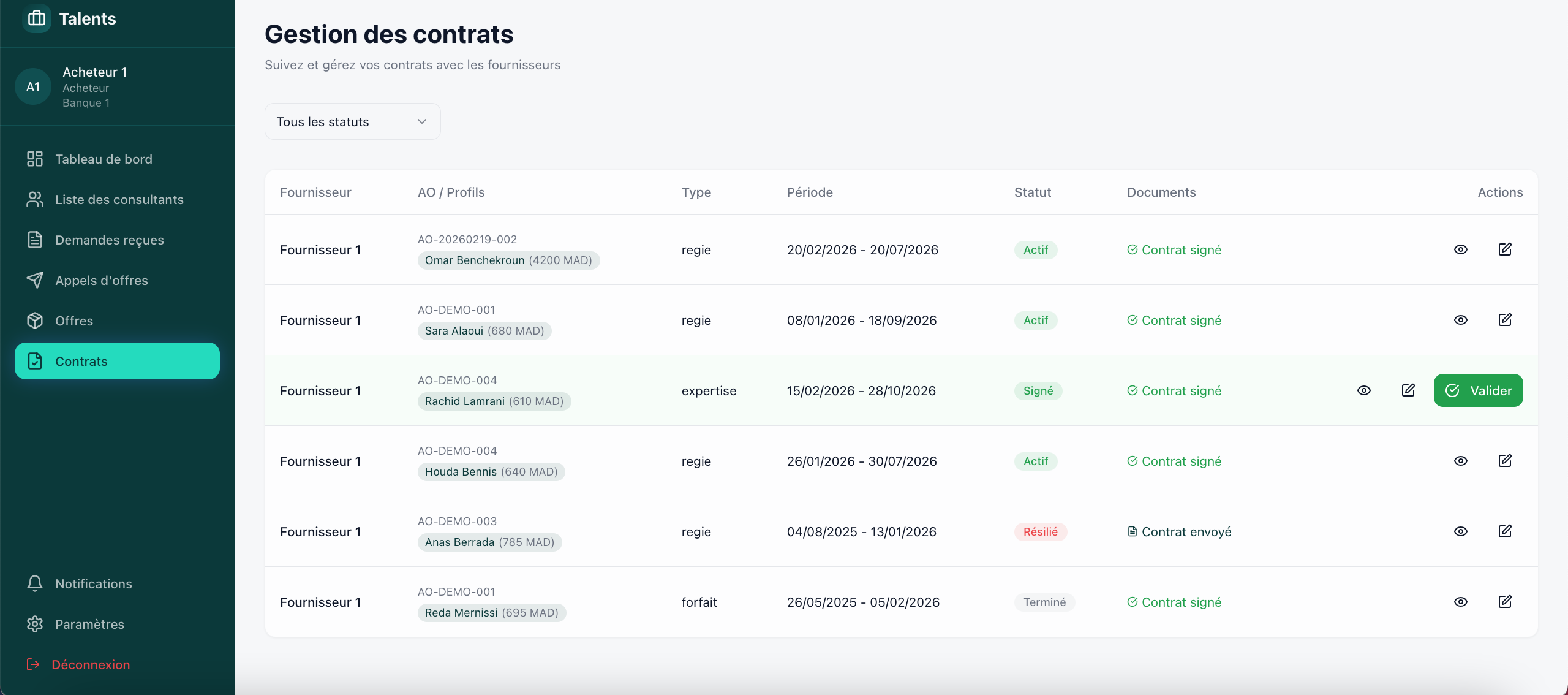The width and height of the screenshot is (1568, 695).
Task: Click the Déconnexion link
Action: click(x=90, y=664)
